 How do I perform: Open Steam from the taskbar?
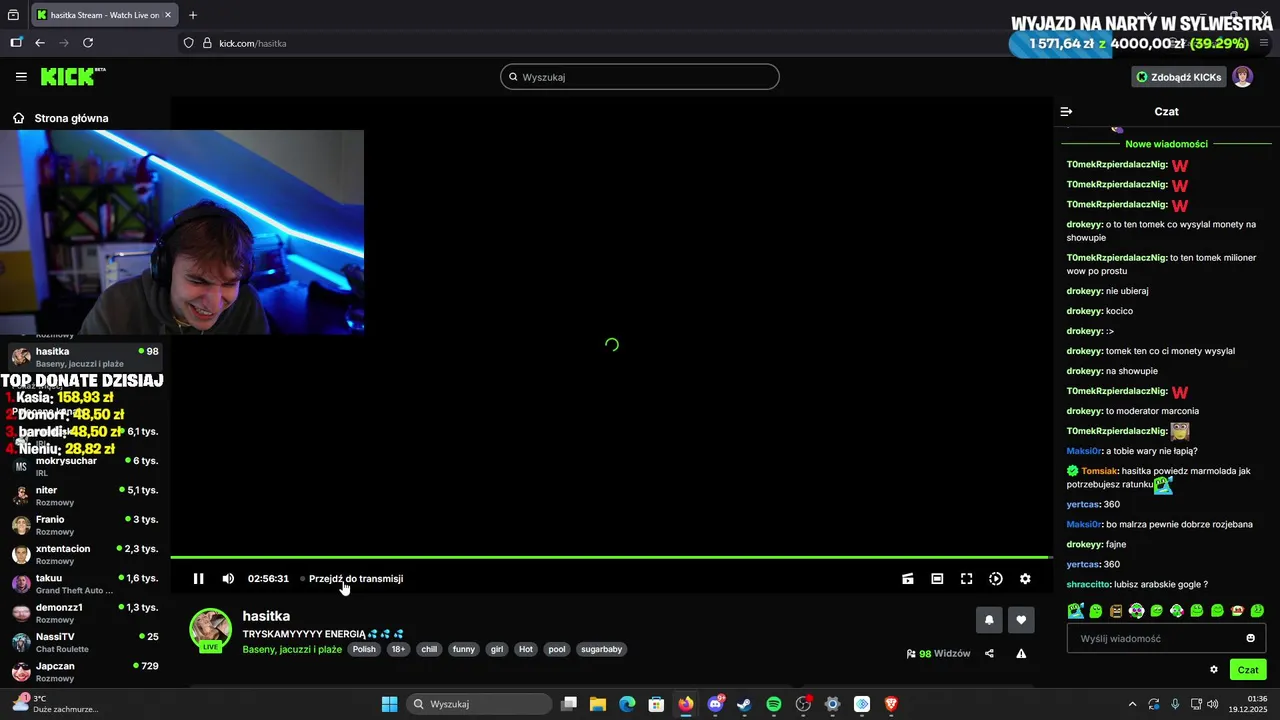coord(744,704)
